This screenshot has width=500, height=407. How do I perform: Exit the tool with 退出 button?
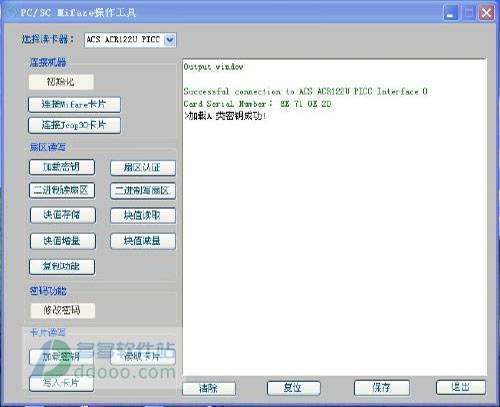click(x=461, y=387)
